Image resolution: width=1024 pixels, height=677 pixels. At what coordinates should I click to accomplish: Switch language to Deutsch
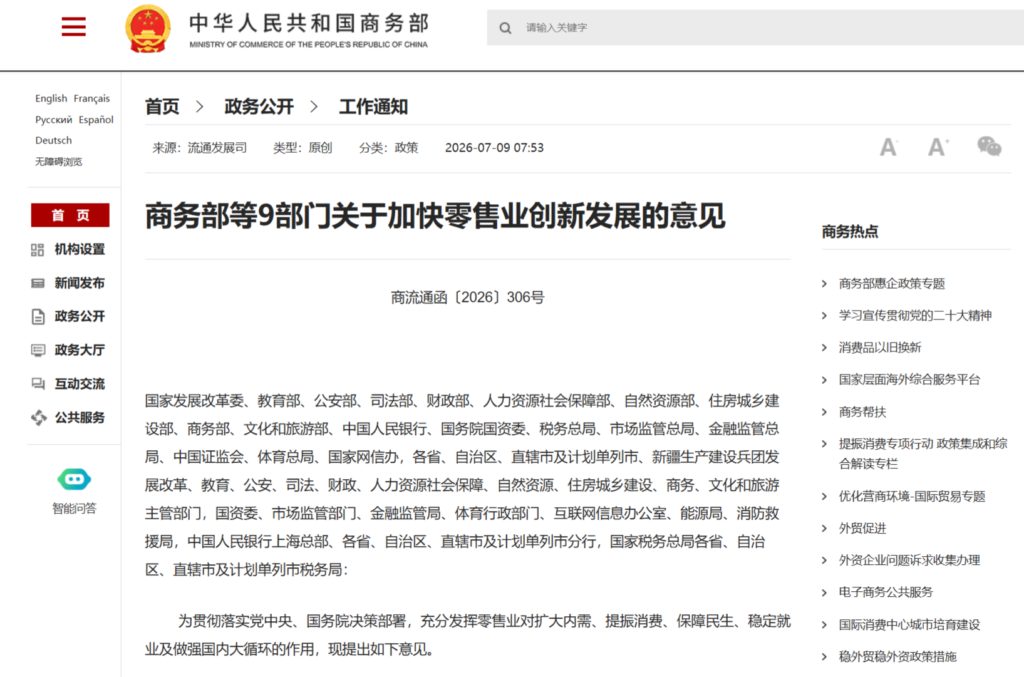click(54, 140)
